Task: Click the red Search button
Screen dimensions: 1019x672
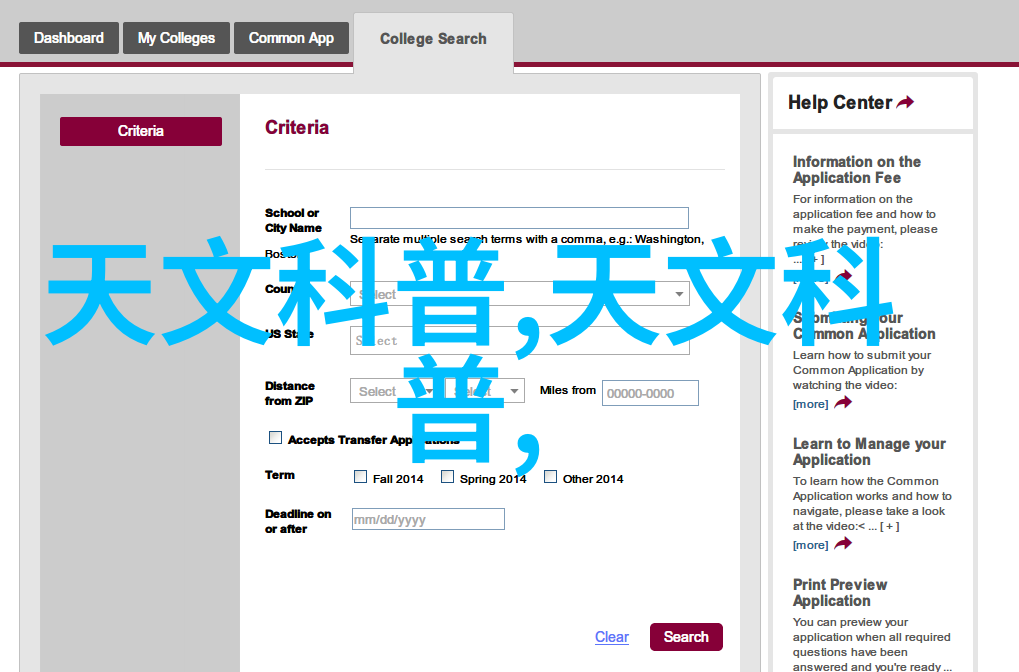Action: click(x=686, y=637)
